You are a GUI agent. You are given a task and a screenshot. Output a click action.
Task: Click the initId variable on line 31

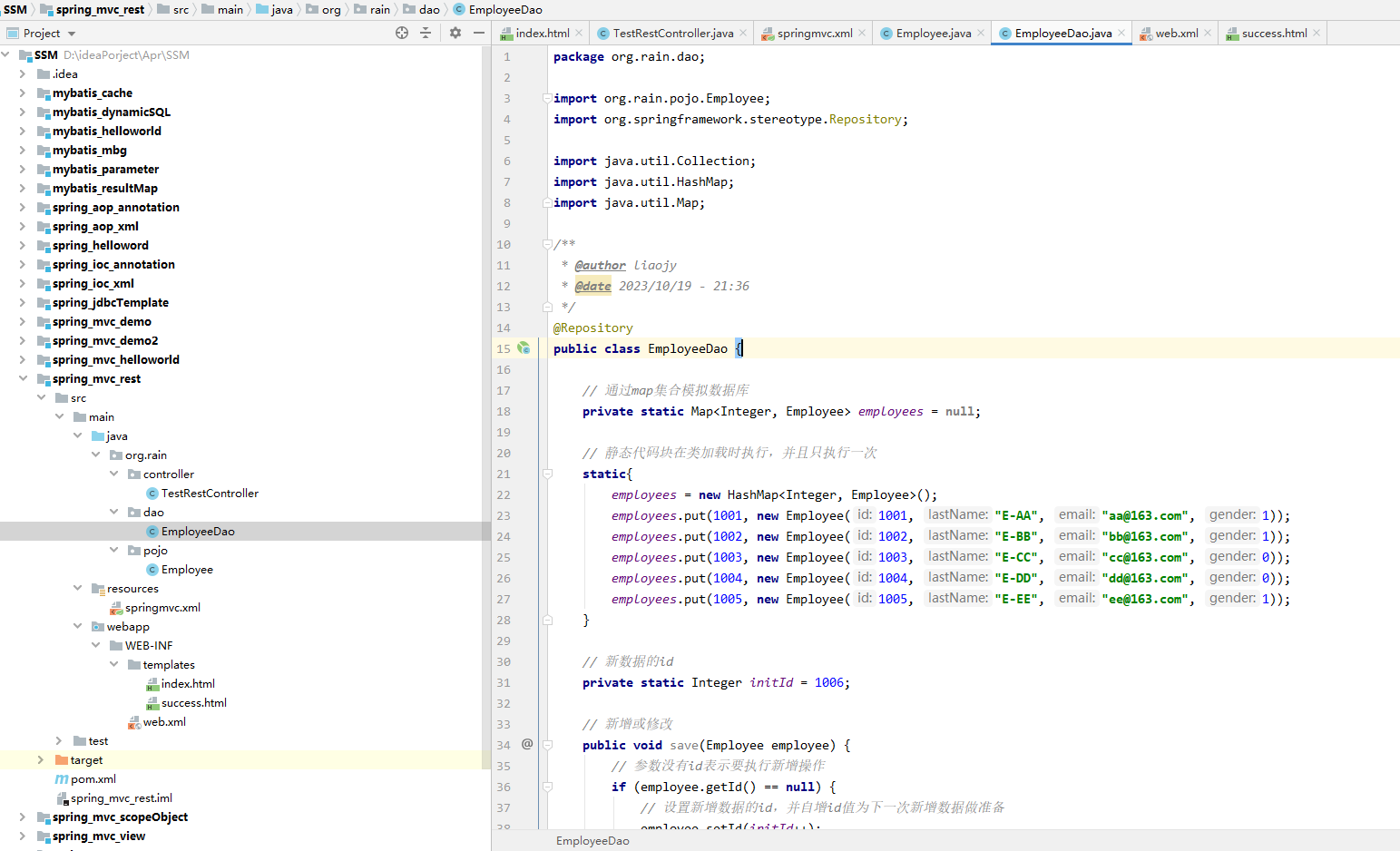771,682
